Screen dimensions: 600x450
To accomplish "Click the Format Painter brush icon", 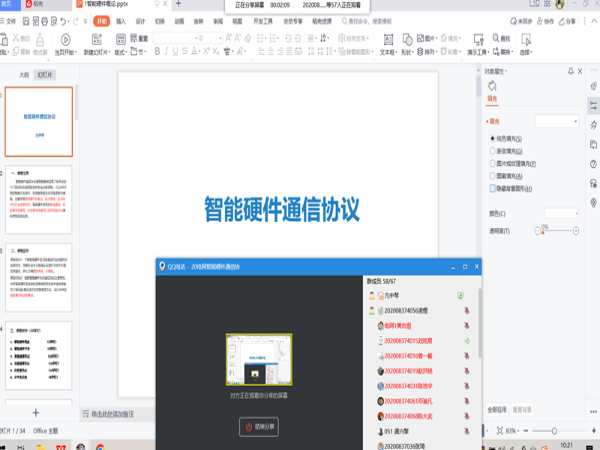I will pyautogui.click(x=40, y=39).
